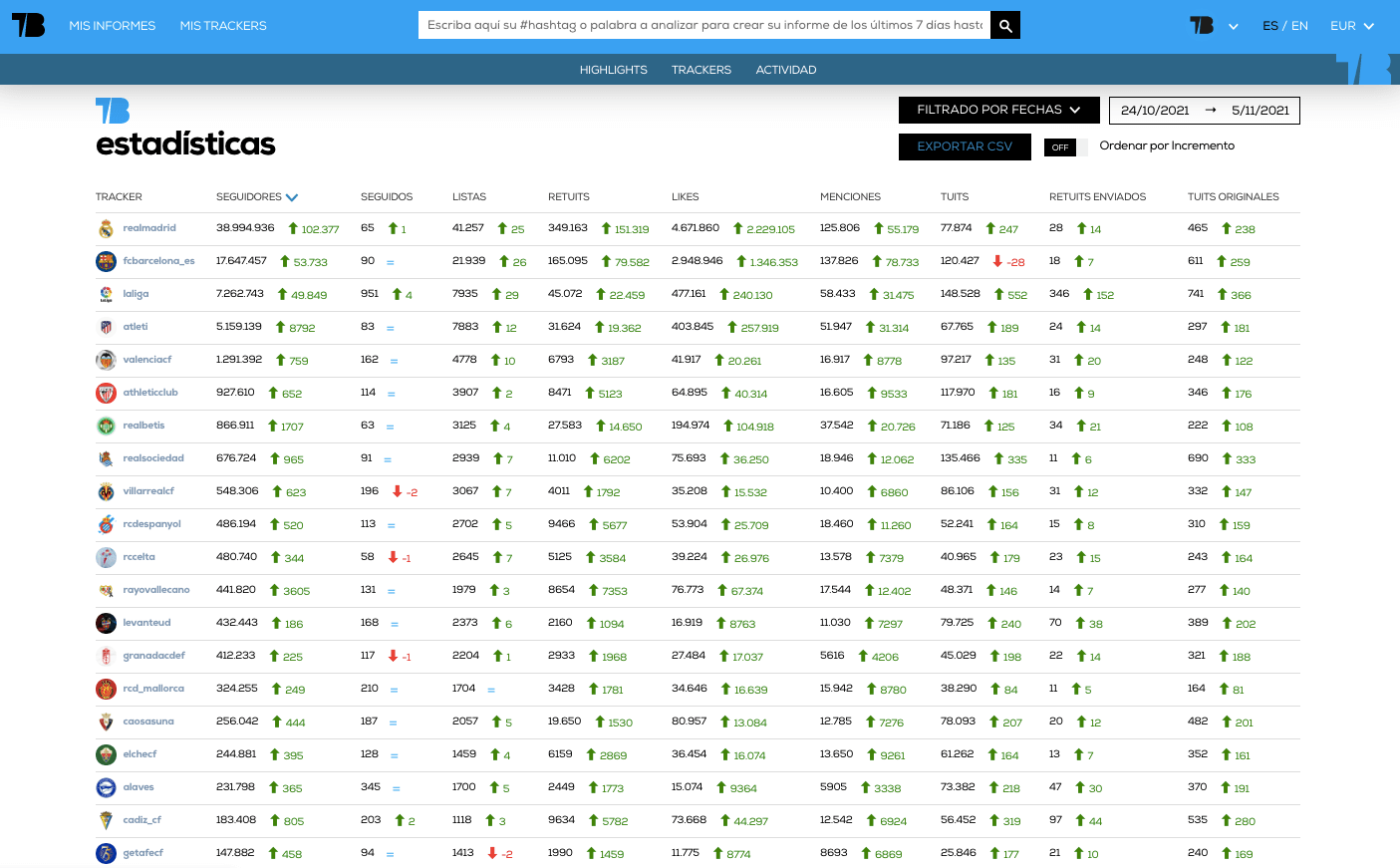Click atleti menciones value 51.947

click(x=836, y=327)
